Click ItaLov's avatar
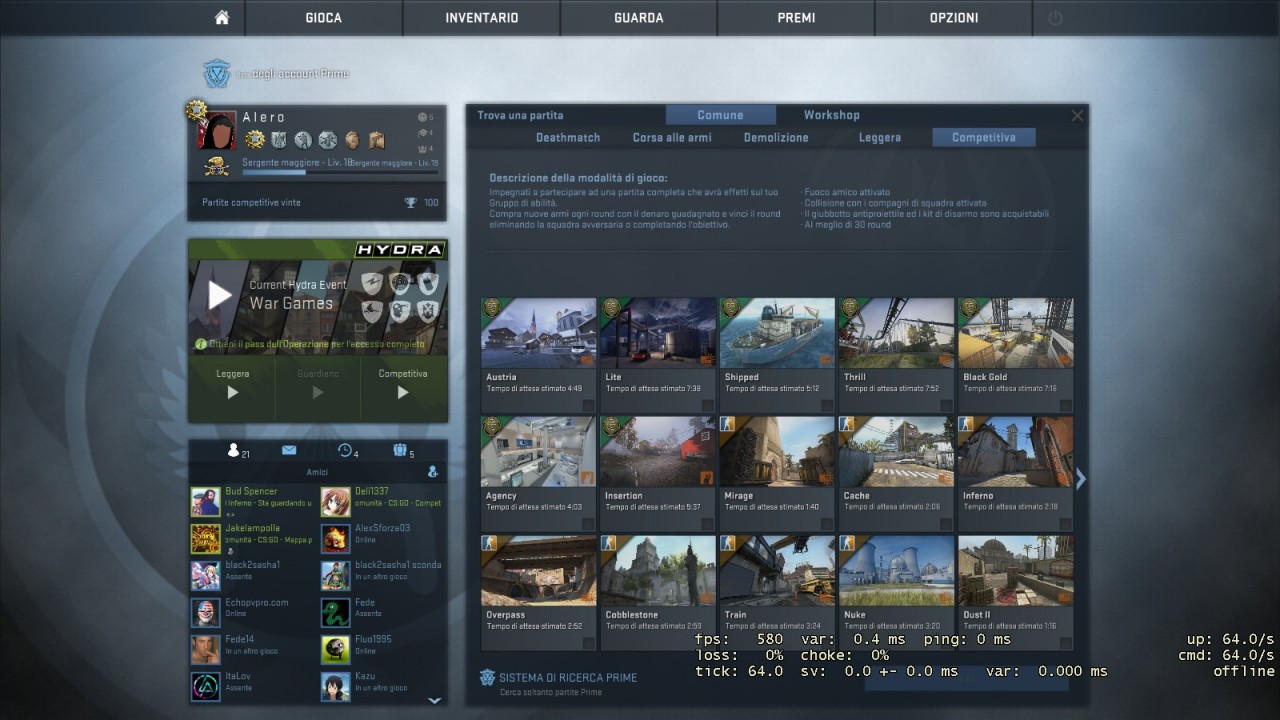The image size is (1280, 720). pyautogui.click(x=205, y=686)
